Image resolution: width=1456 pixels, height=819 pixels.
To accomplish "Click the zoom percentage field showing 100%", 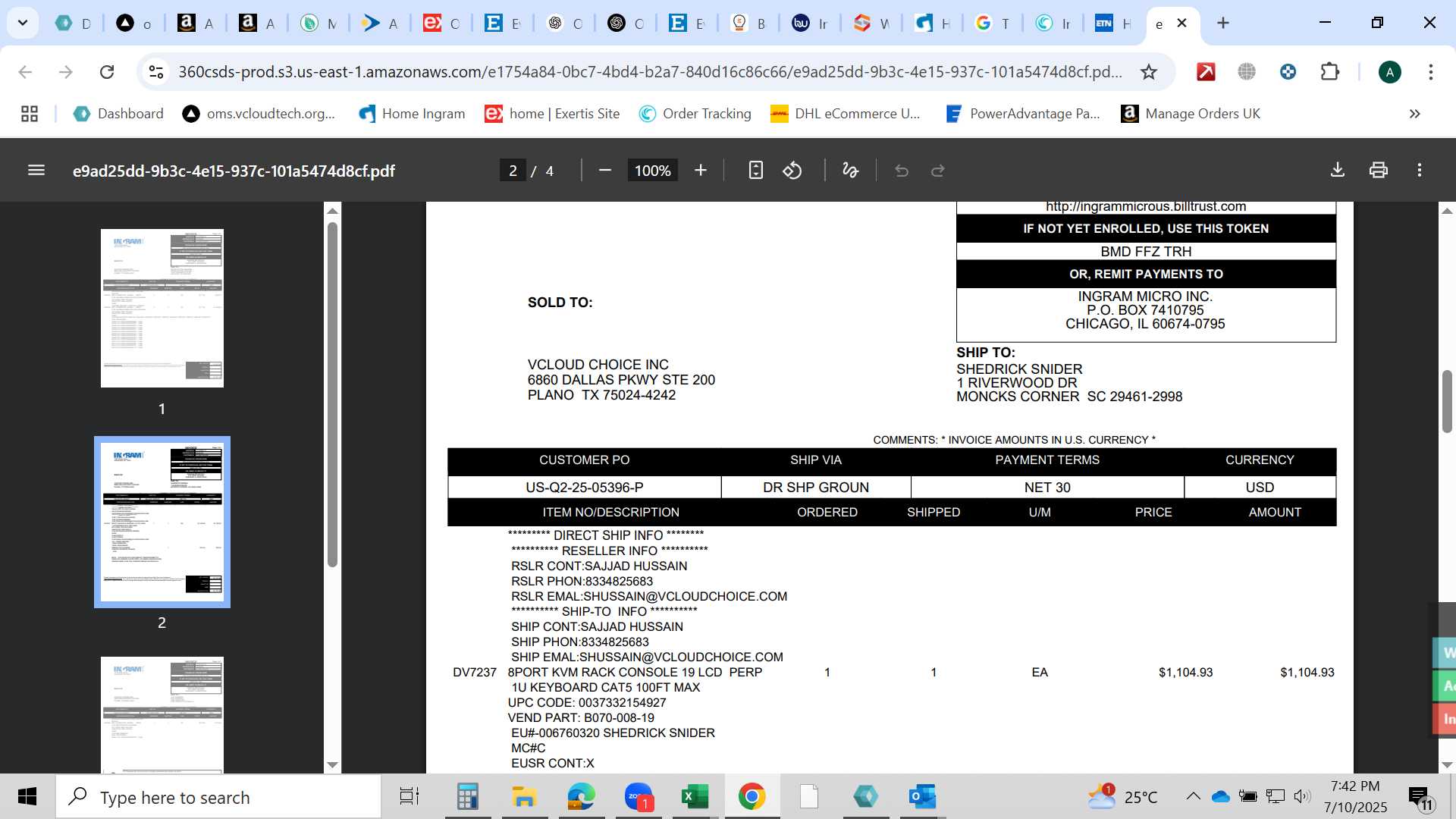I will tap(652, 171).
